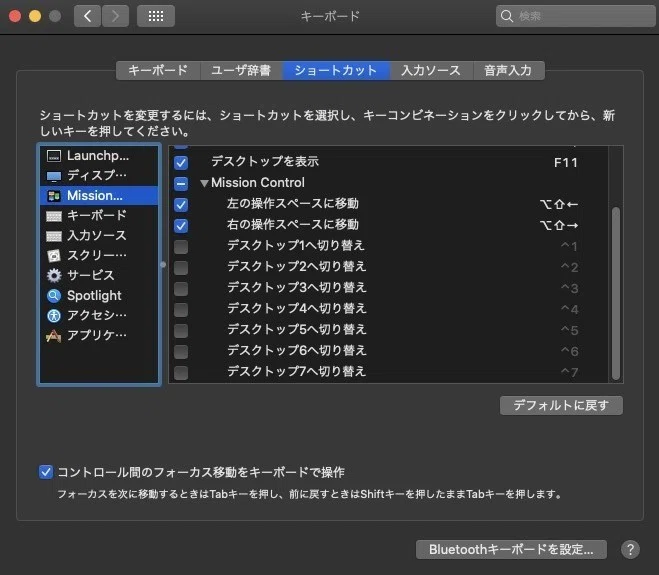Enable デスクトップ3へ切り替え checkbox

181,289
